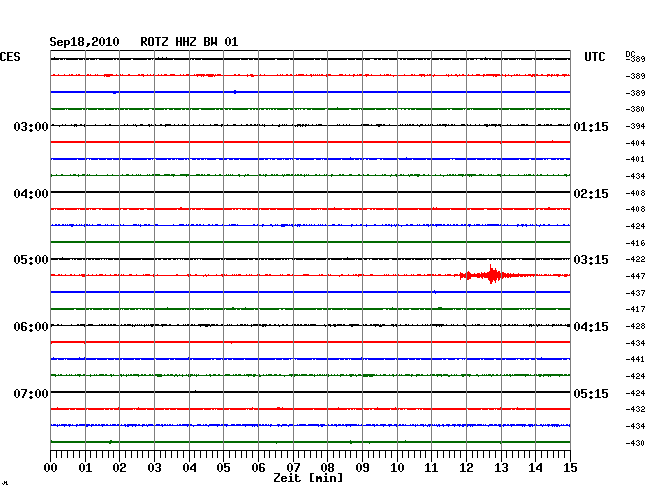Click the DC offset value "-380"
The width and height of the screenshot is (650, 494).
635,109
